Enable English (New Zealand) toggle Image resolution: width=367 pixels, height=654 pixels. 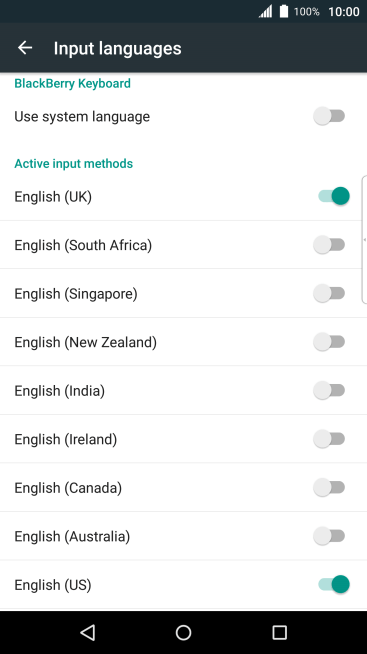[329, 342]
